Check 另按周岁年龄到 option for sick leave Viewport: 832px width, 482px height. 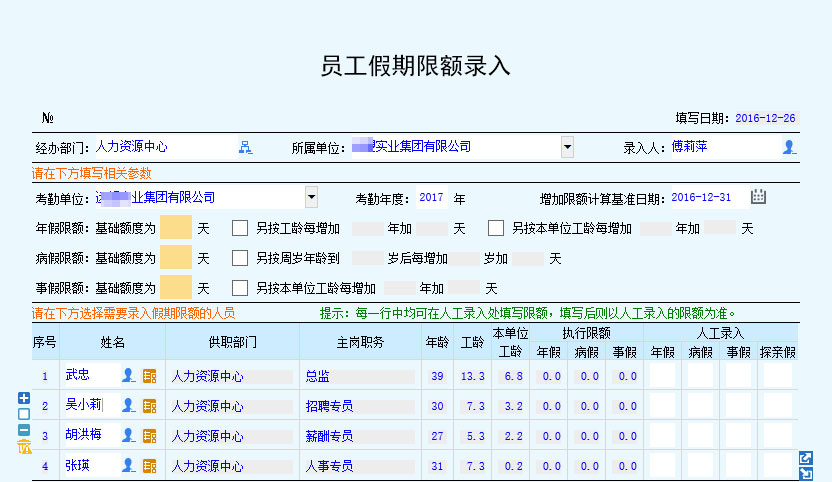(x=240, y=258)
